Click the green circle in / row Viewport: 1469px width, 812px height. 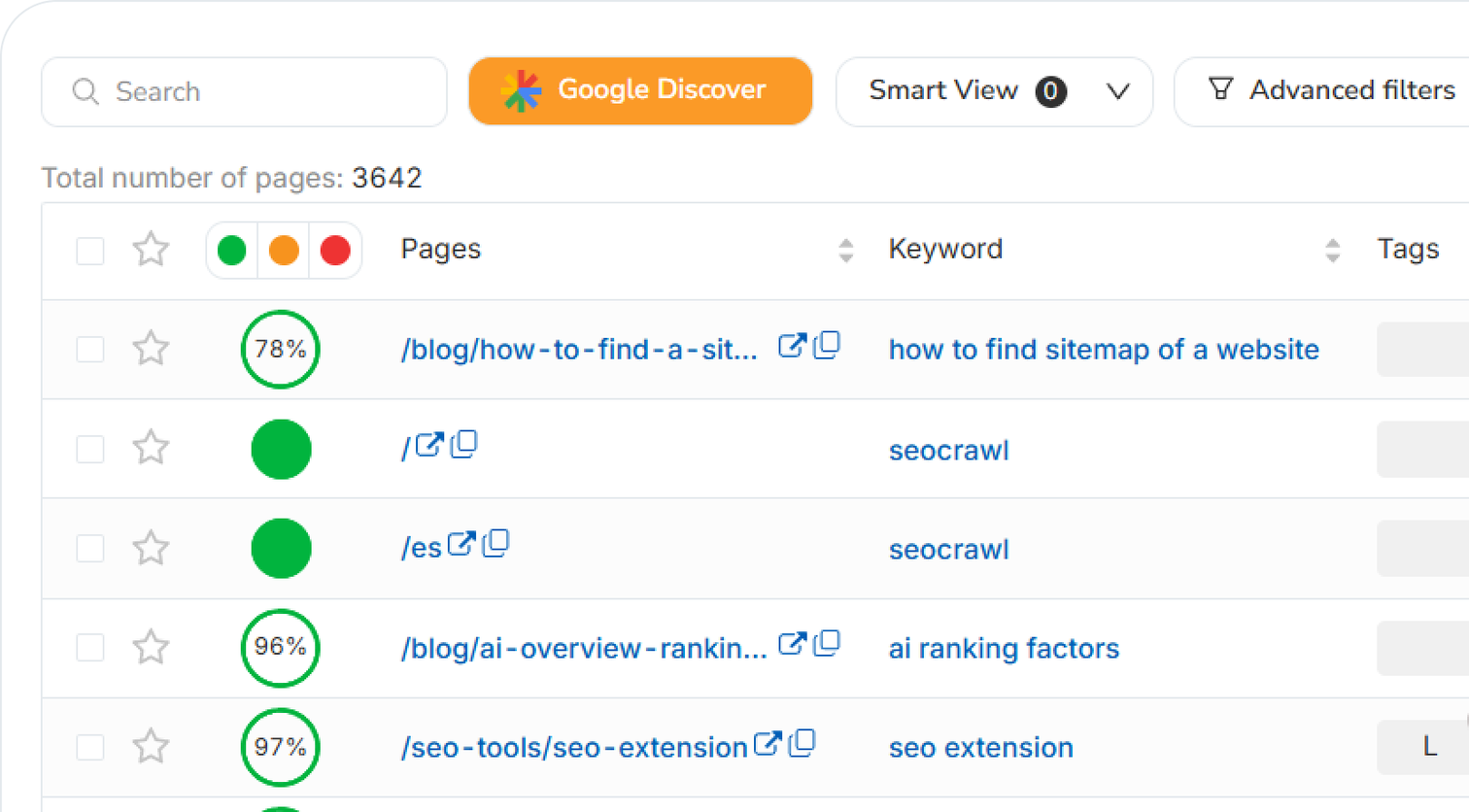281,449
